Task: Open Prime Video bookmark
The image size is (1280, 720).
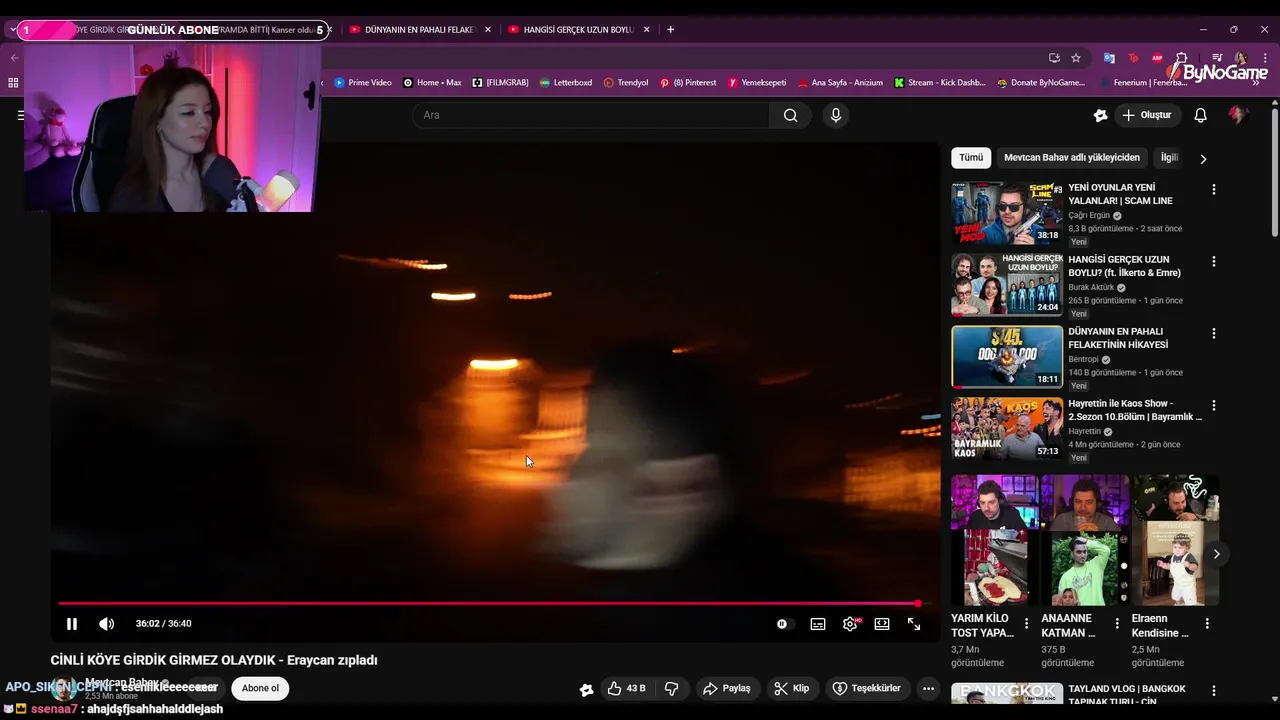Action: [362, 83]
